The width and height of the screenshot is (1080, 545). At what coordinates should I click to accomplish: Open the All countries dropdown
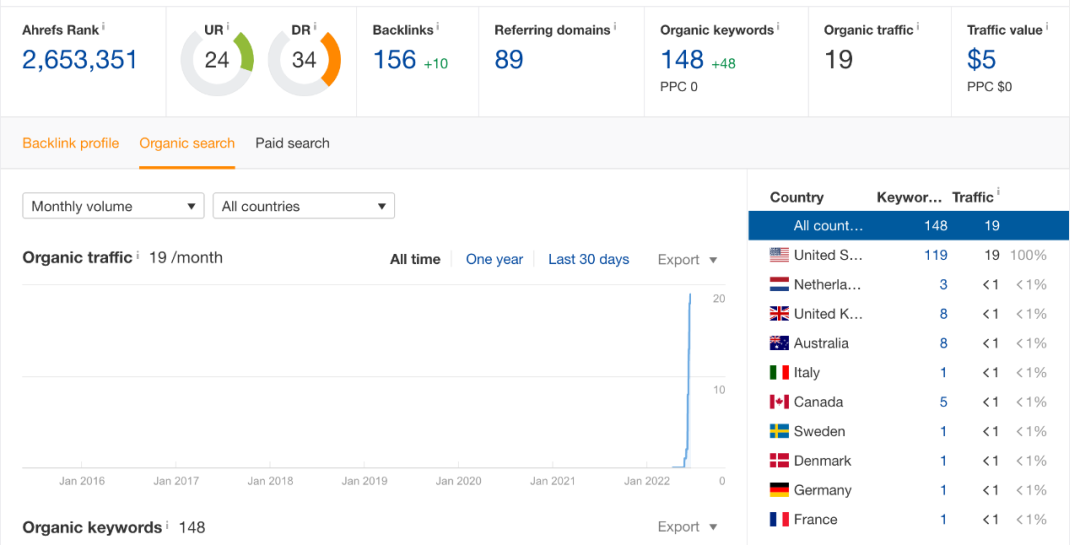(303, 206)
